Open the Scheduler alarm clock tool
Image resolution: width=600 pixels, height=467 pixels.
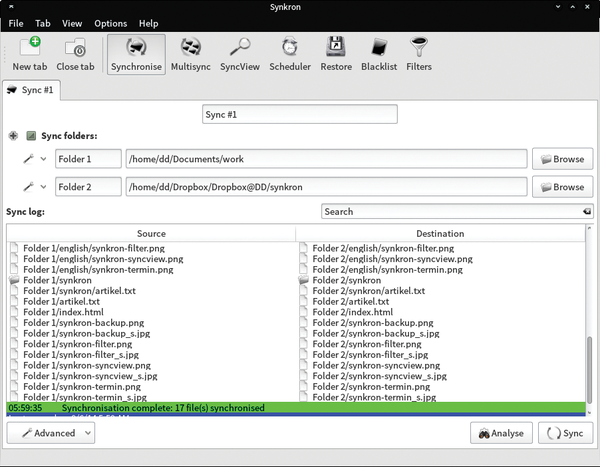(x=290, y=54)
